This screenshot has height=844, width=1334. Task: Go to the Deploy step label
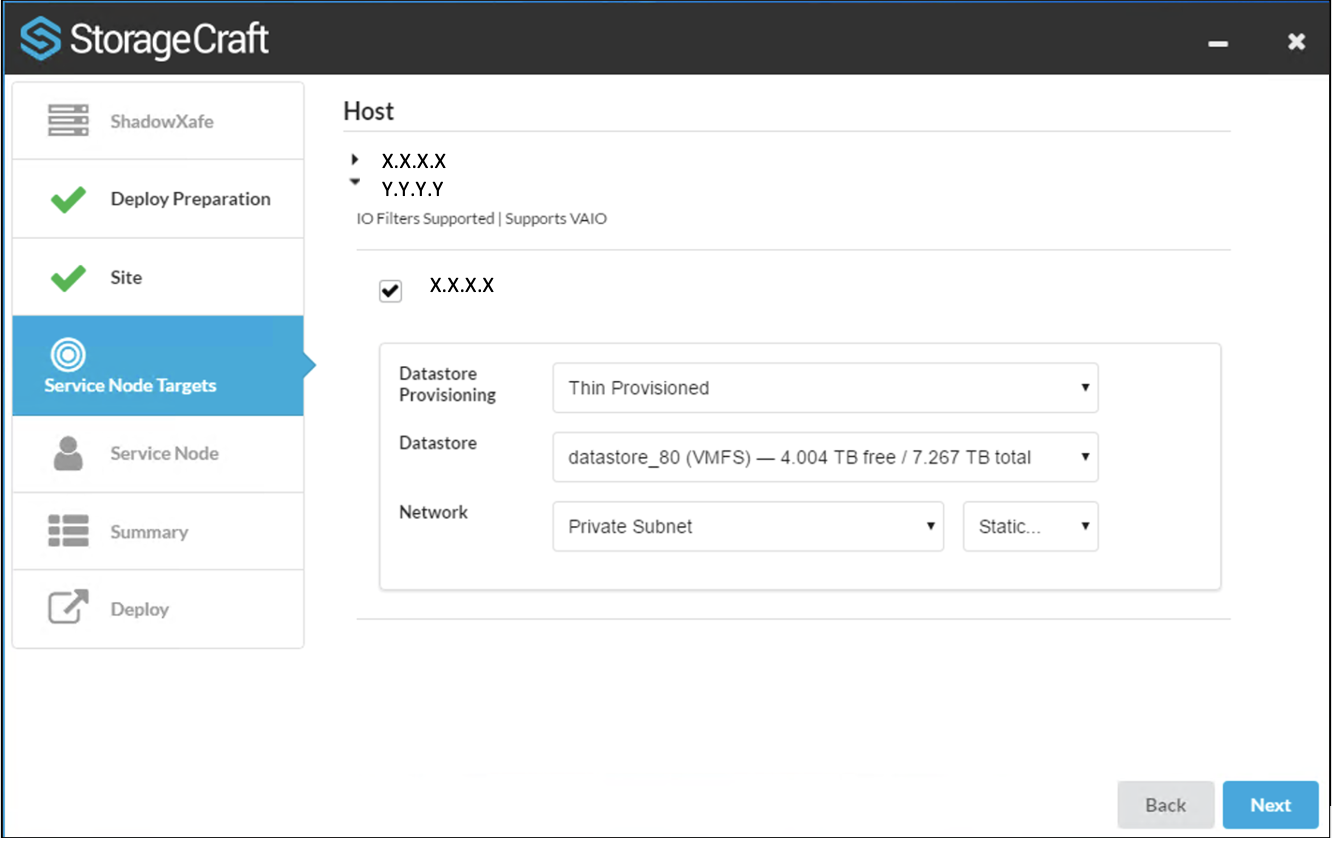pyautogui.click(x=140, y=609)
